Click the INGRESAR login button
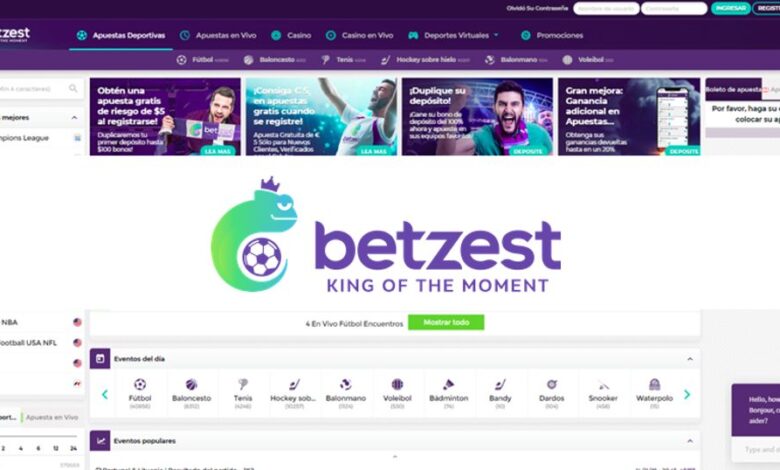 click(x=730, y=8)
